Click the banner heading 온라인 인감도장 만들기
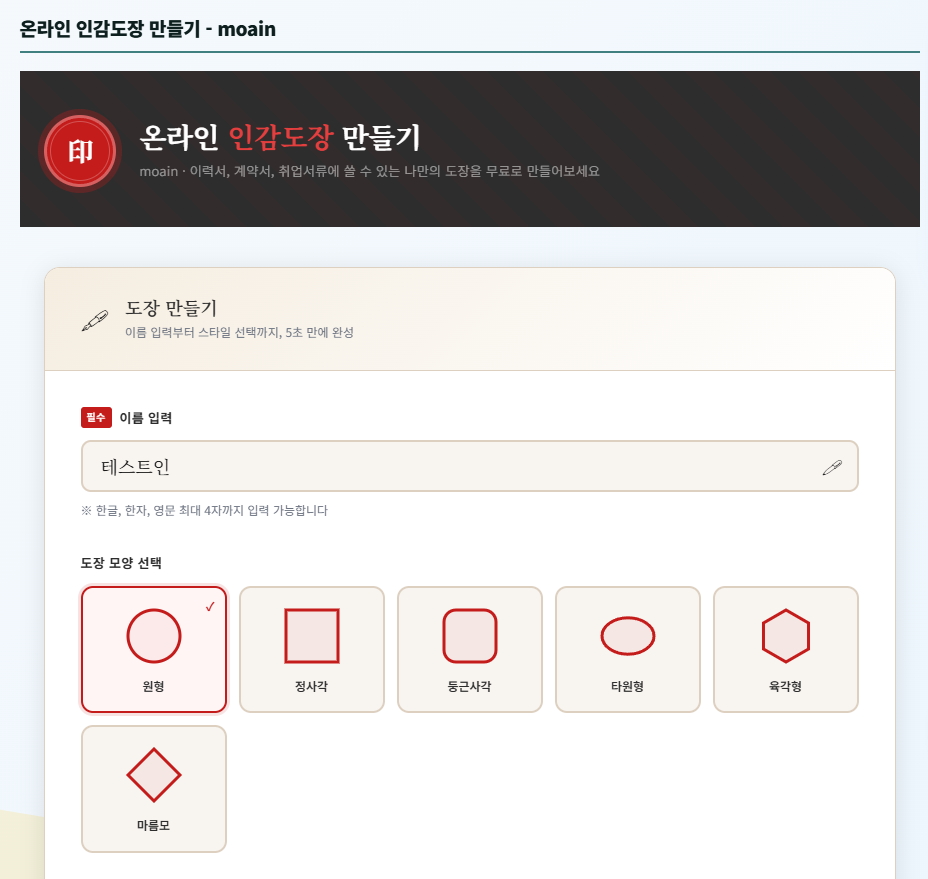928x879 pixels. click(x=280, y=138)
